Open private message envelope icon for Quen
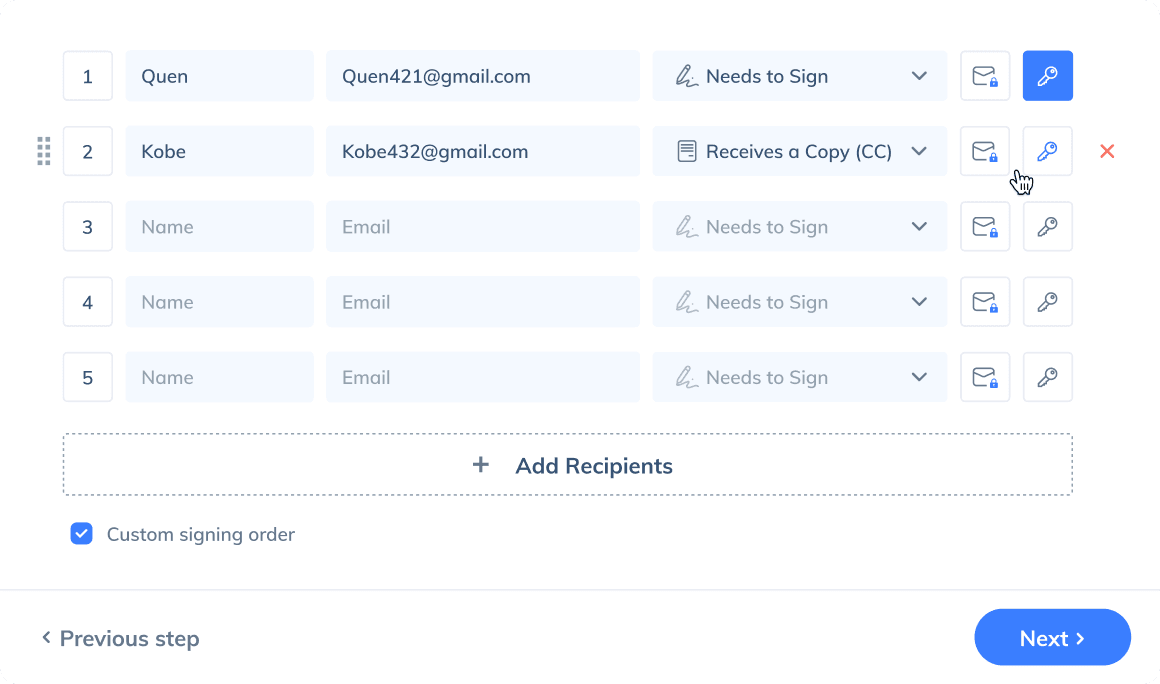This screenshot has height=684, width=1160. (x=985, y=76)
